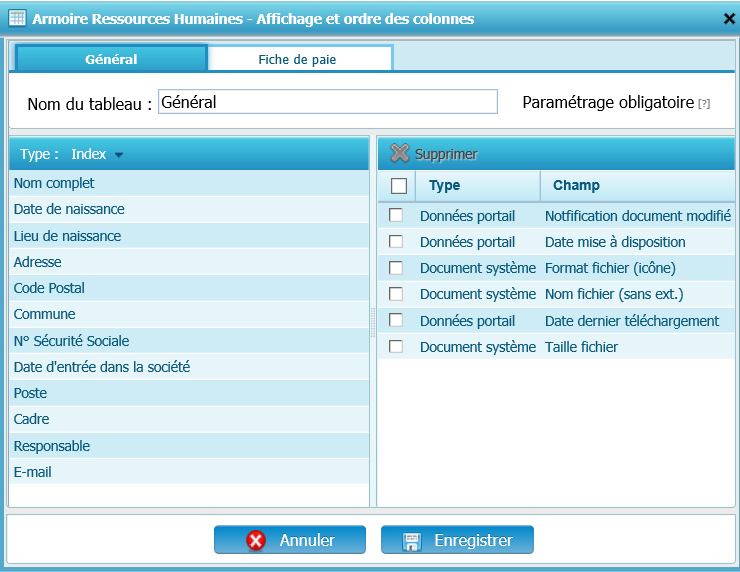Select the Taille fichier row checkbox
This screenshot has width=740, height=572.
click(x=396, y=346)
